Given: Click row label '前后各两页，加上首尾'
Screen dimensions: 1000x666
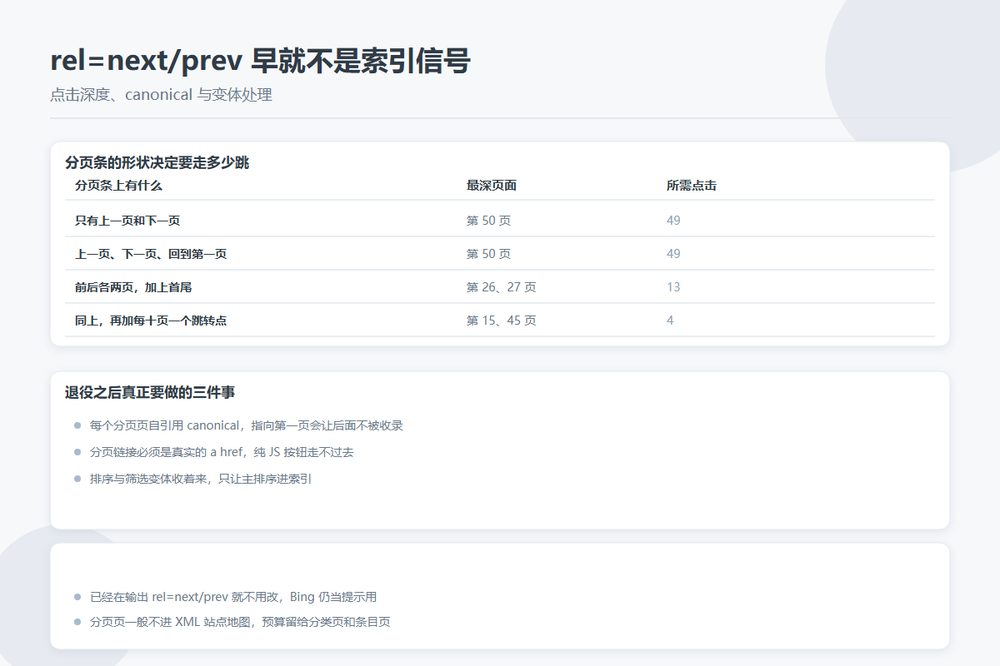Looking at the screenshot, I should pos(133,287).
